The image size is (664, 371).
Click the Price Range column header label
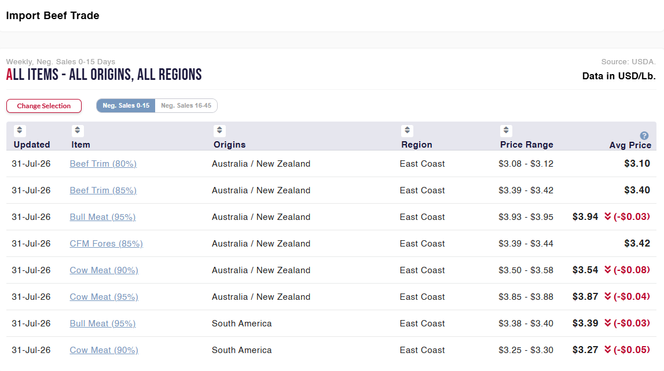click(x=526, y=145)
